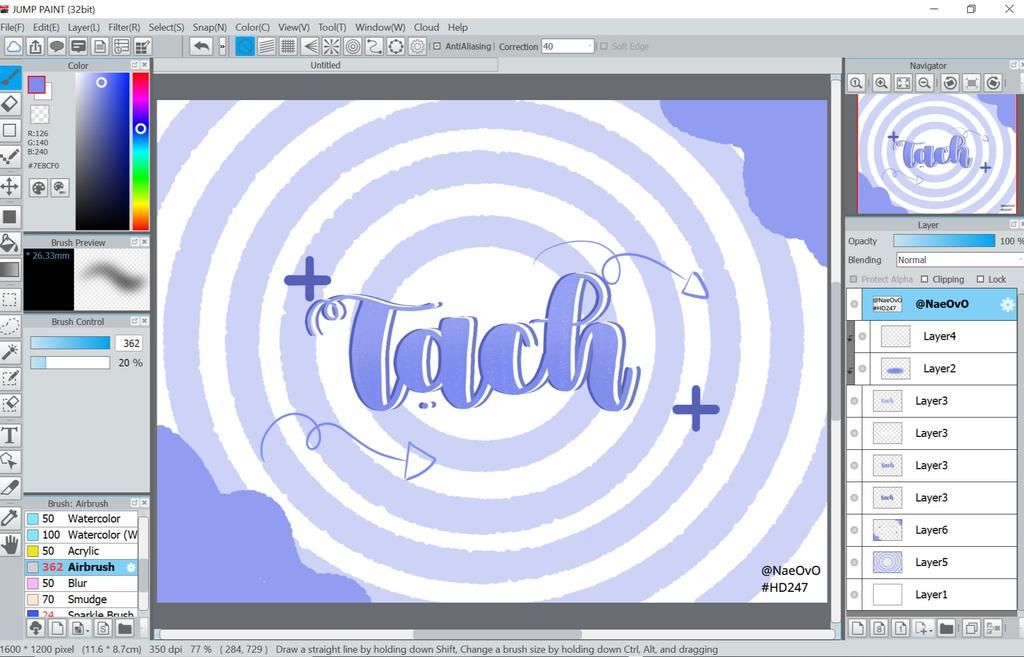Hide Layer6 using its visibility dot
The width and height of the screenshot is (1024, 657).
(x=854, y=530)
